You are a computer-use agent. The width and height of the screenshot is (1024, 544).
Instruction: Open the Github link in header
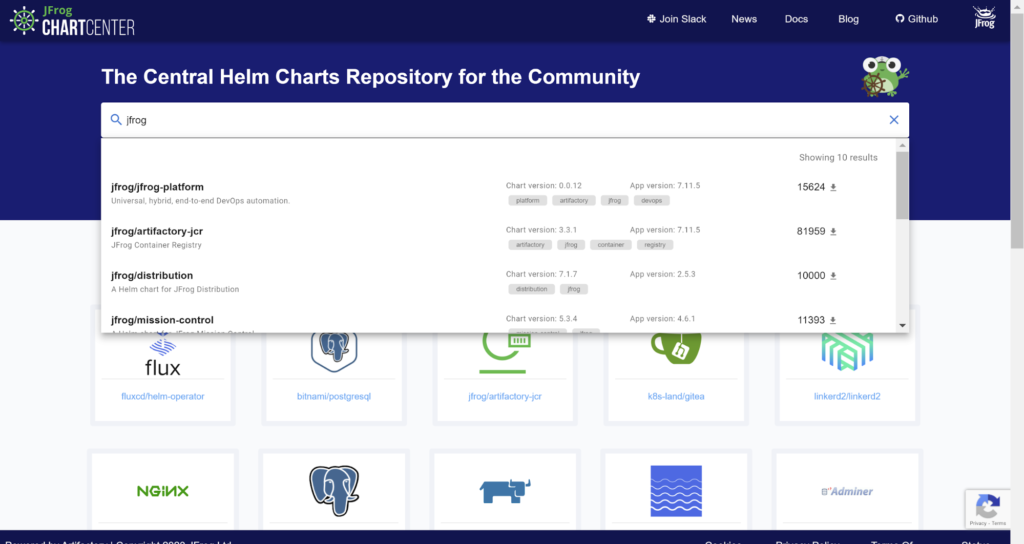[916, 19]
